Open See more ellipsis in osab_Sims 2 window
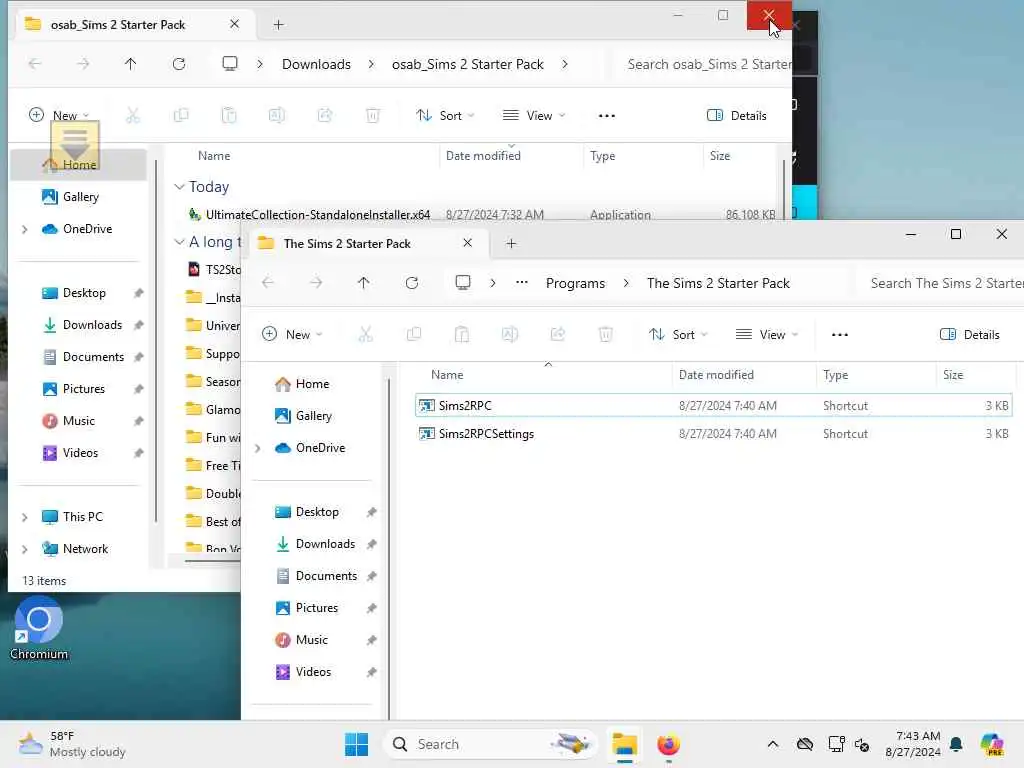 607,116
